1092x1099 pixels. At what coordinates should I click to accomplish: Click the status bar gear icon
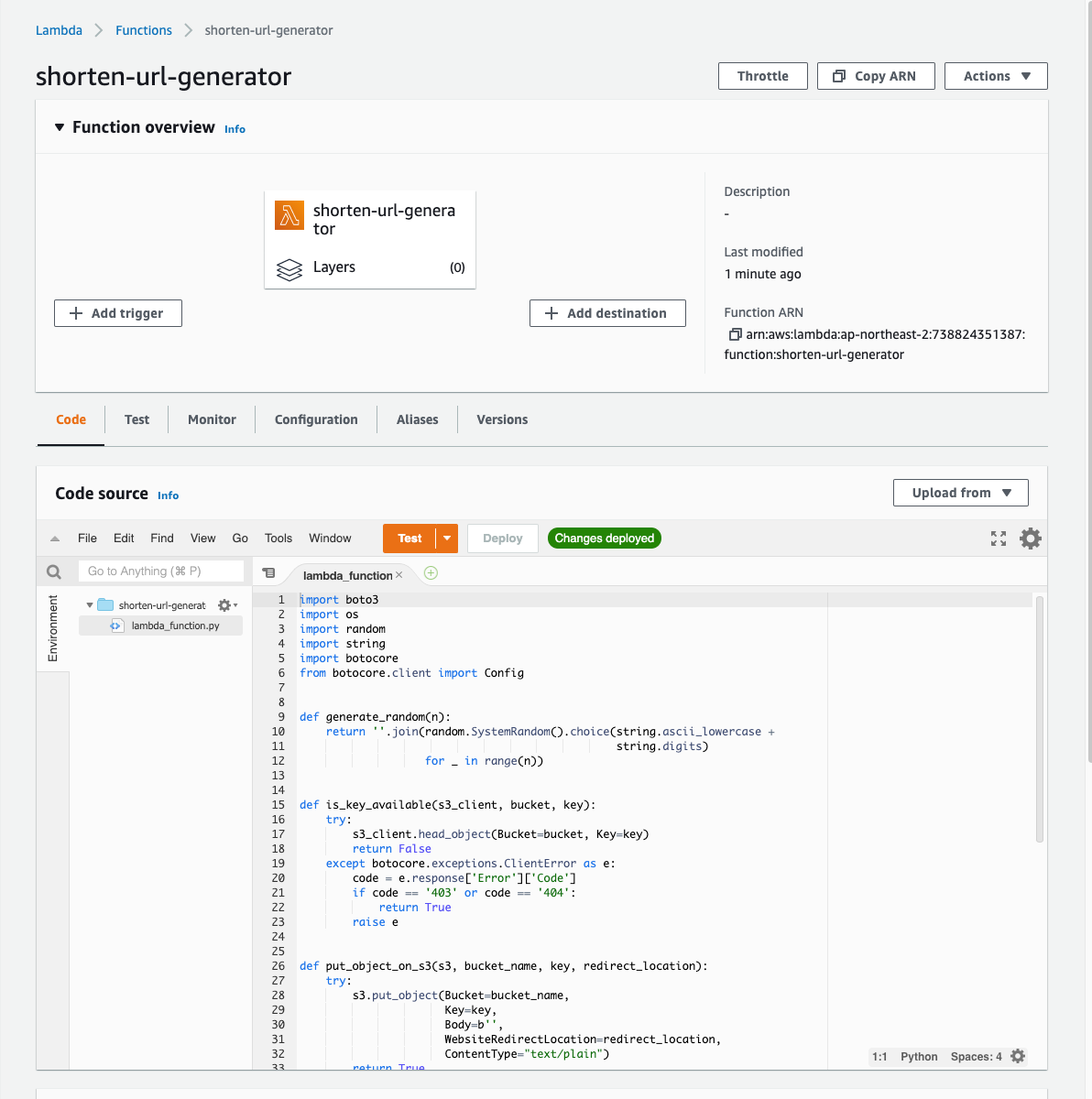coord(1018,1056)
